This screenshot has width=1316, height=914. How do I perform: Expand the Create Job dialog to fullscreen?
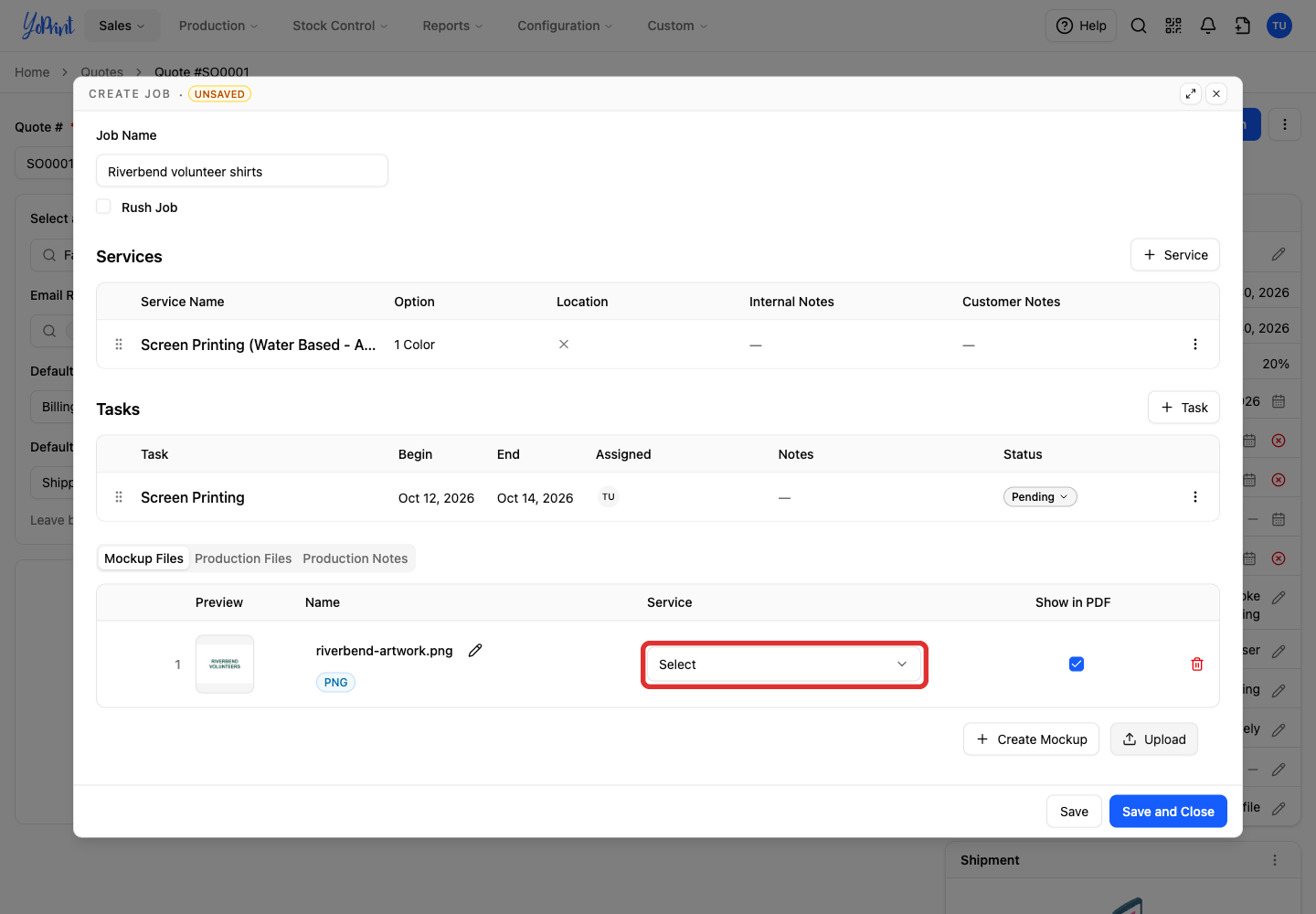tap(1191, 93)
